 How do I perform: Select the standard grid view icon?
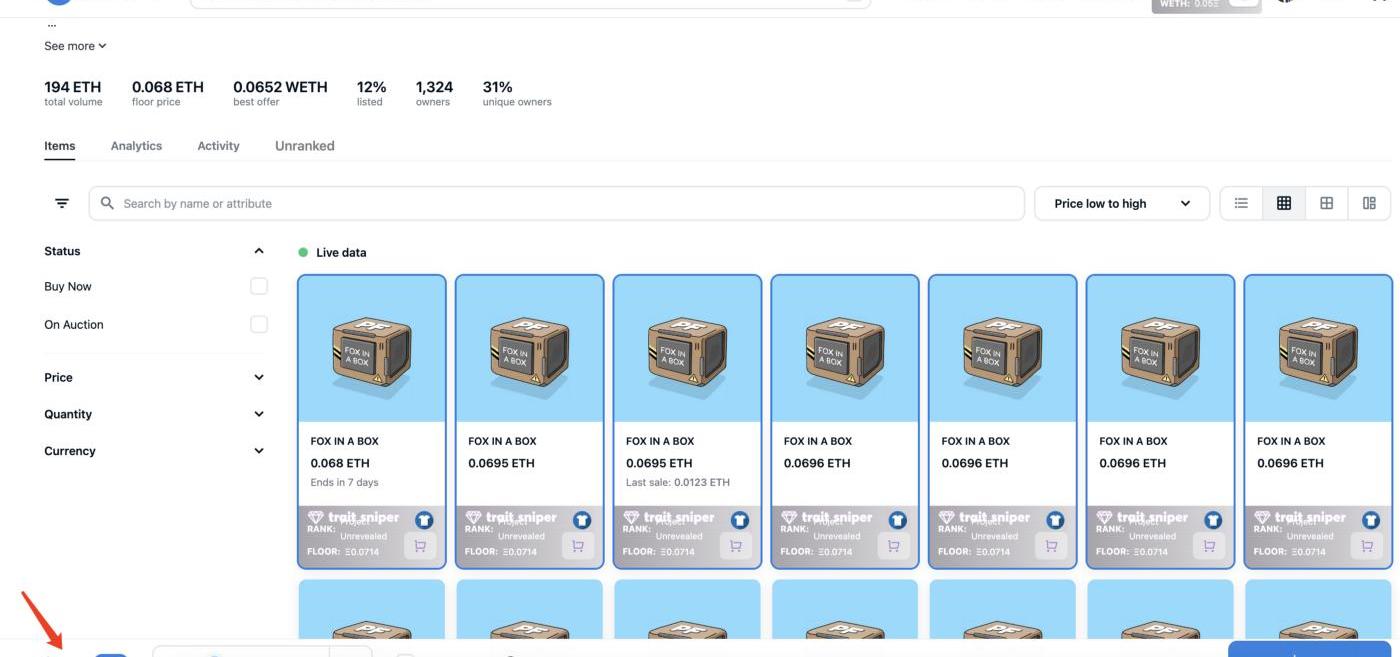(x=1284, y=203)
